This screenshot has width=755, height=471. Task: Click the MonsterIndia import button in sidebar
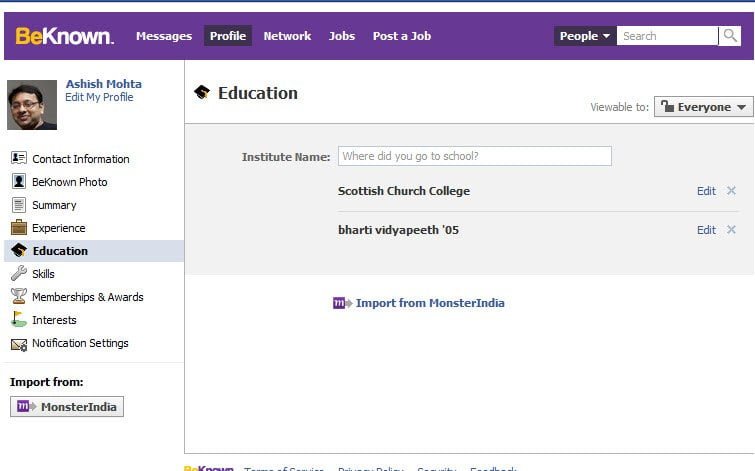pos(67,406)
